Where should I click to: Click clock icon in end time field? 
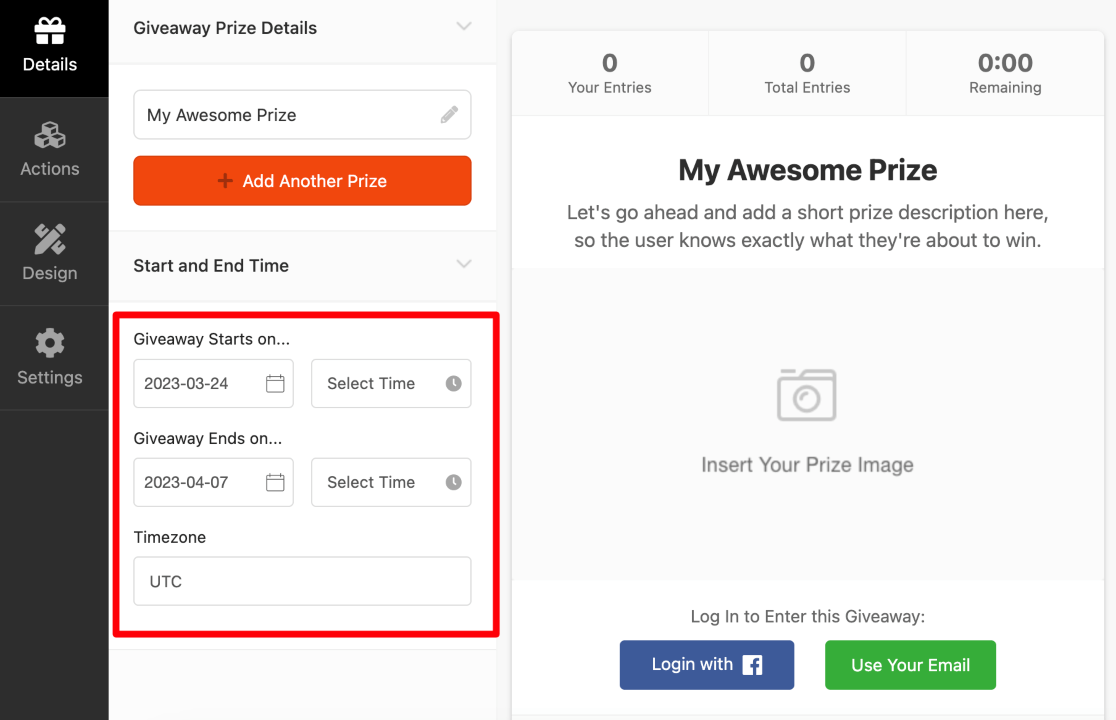click(x=453, y=483)
